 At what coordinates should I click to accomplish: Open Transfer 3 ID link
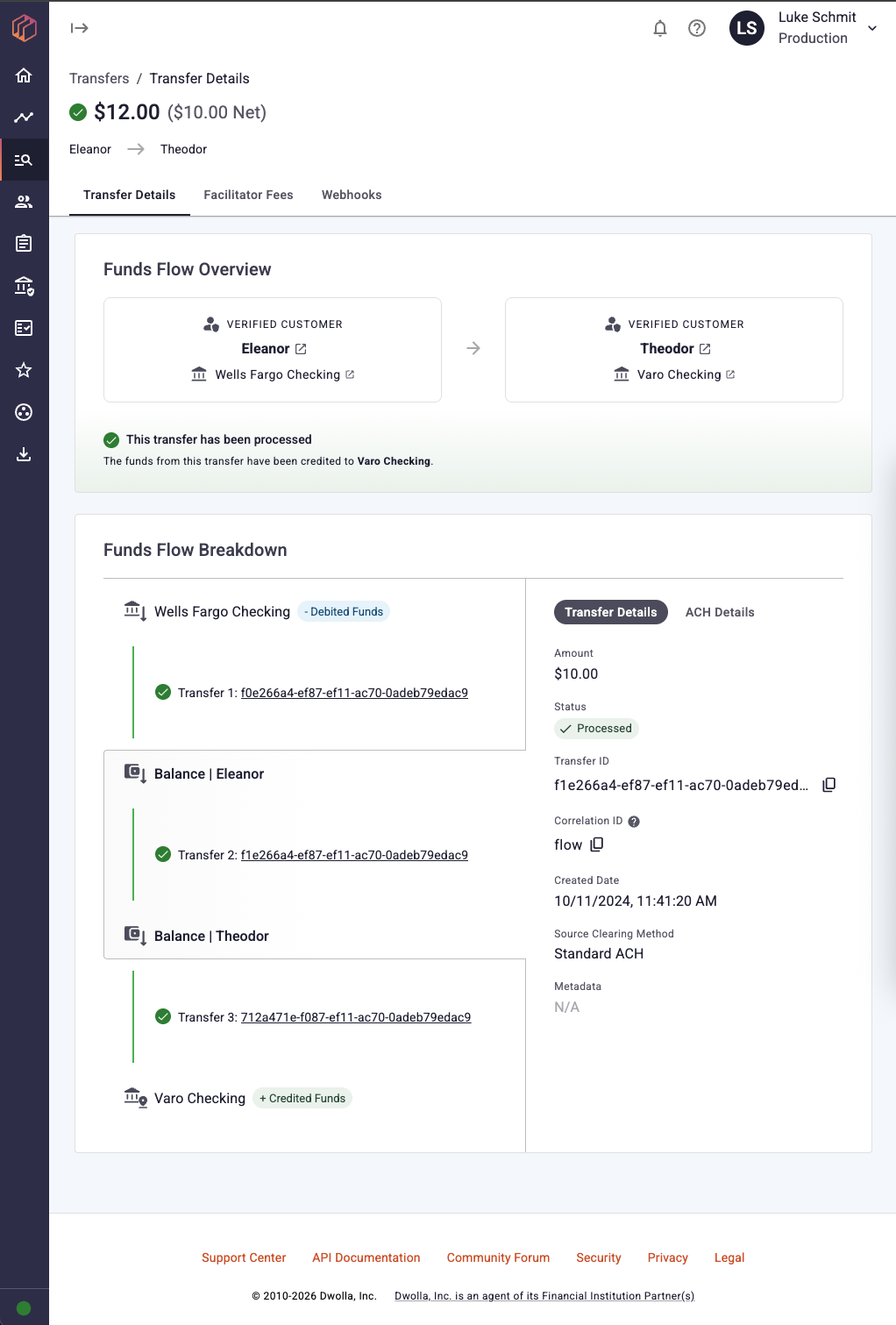click(x=356, y=1017)
